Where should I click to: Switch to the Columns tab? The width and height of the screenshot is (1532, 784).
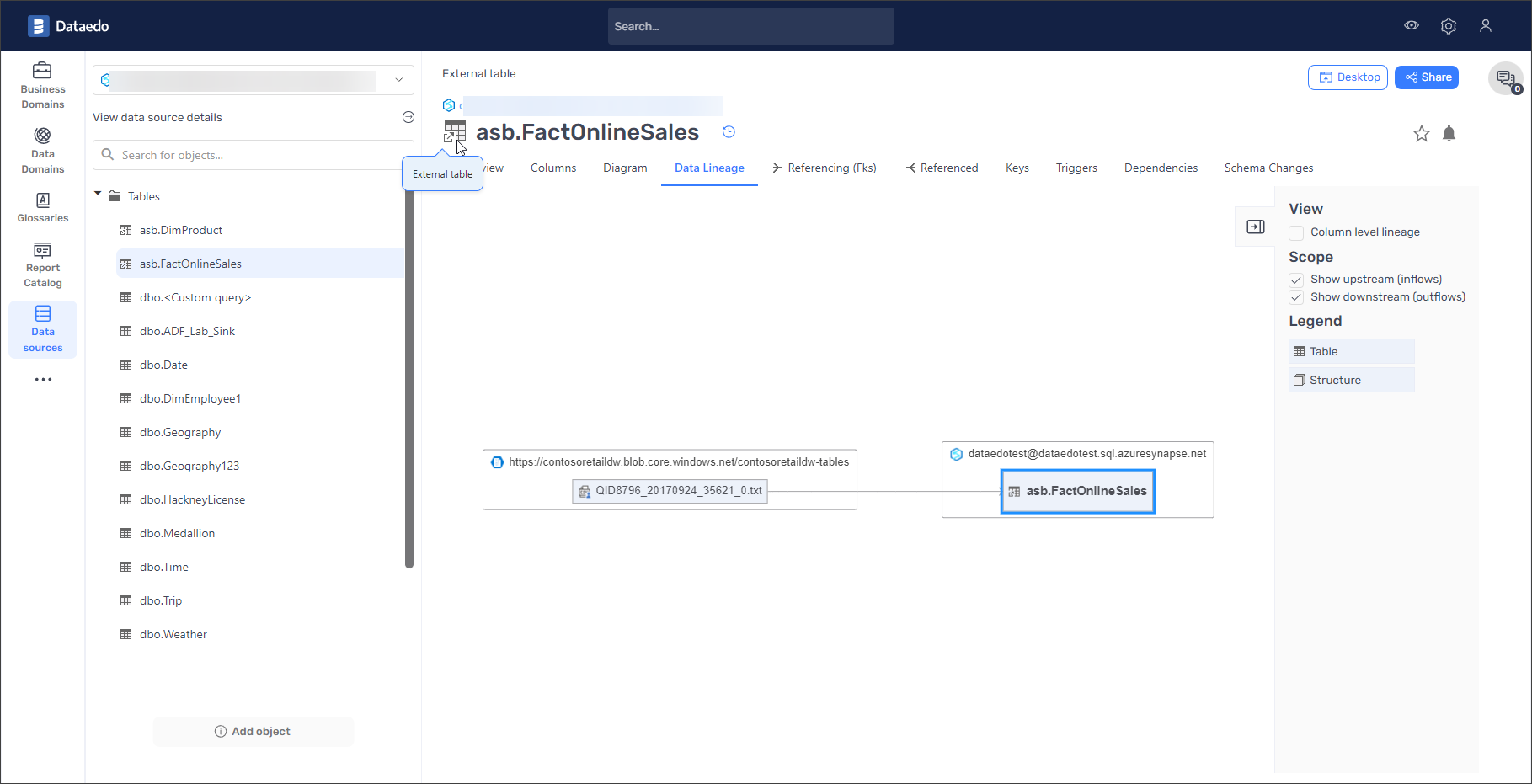[553, 168]
